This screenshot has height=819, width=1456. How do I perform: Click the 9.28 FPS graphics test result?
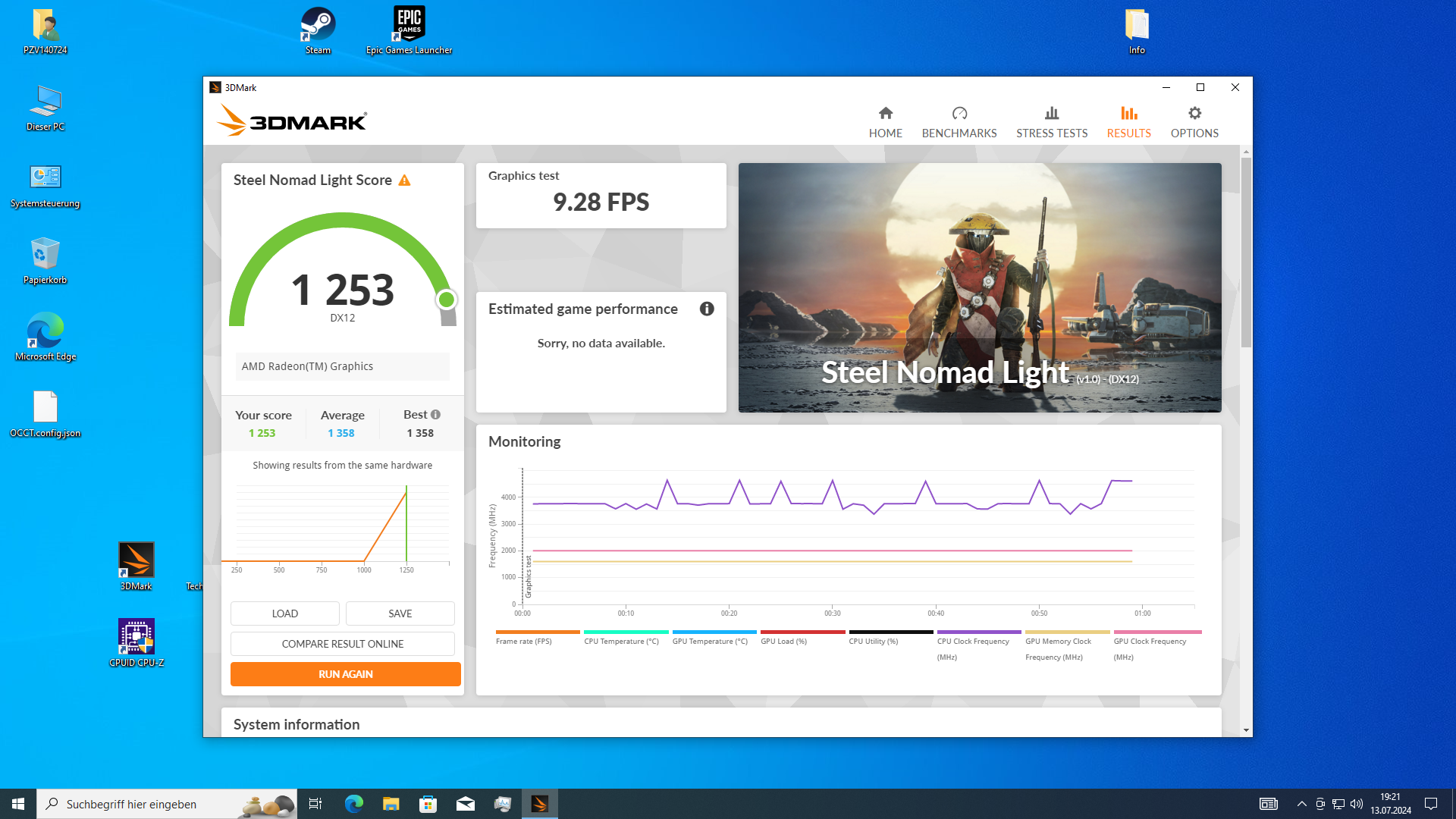click(x=601, y=202)
